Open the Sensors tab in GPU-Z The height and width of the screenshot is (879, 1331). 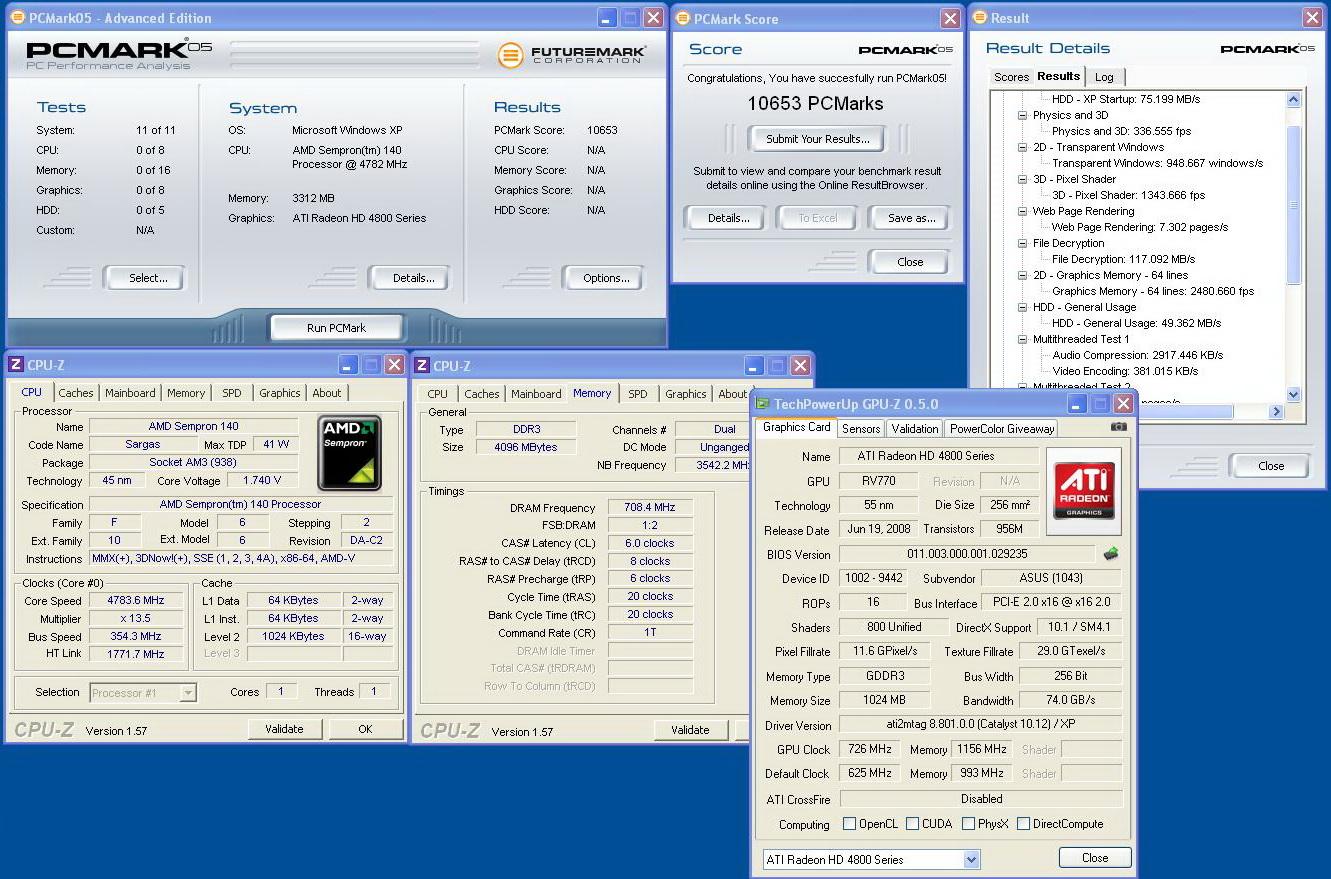pyautogui.click(x=861, y=429)
